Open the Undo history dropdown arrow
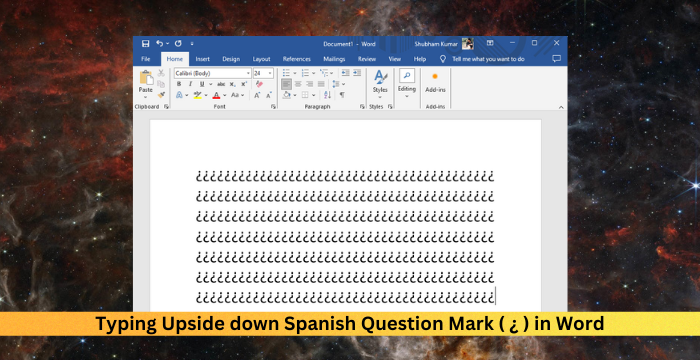 [x=167, y=43]
